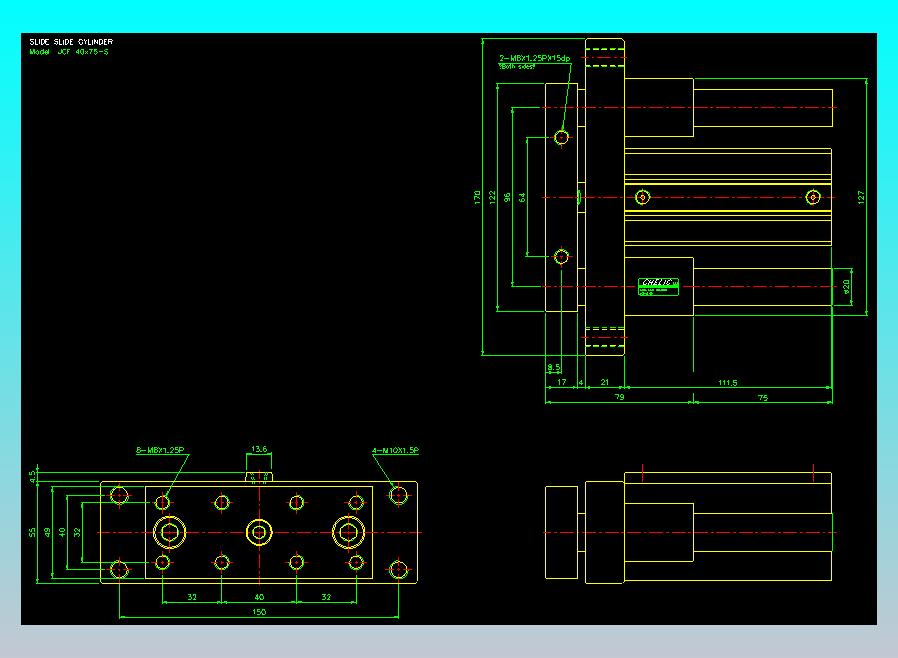Click the 127 dimension value
898x658 pixels.
click(x=861, y=198)
